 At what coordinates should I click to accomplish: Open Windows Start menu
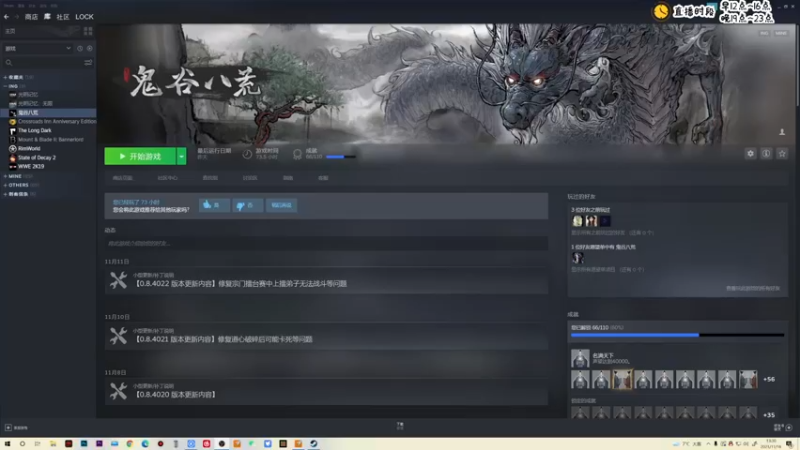point(7,444)
